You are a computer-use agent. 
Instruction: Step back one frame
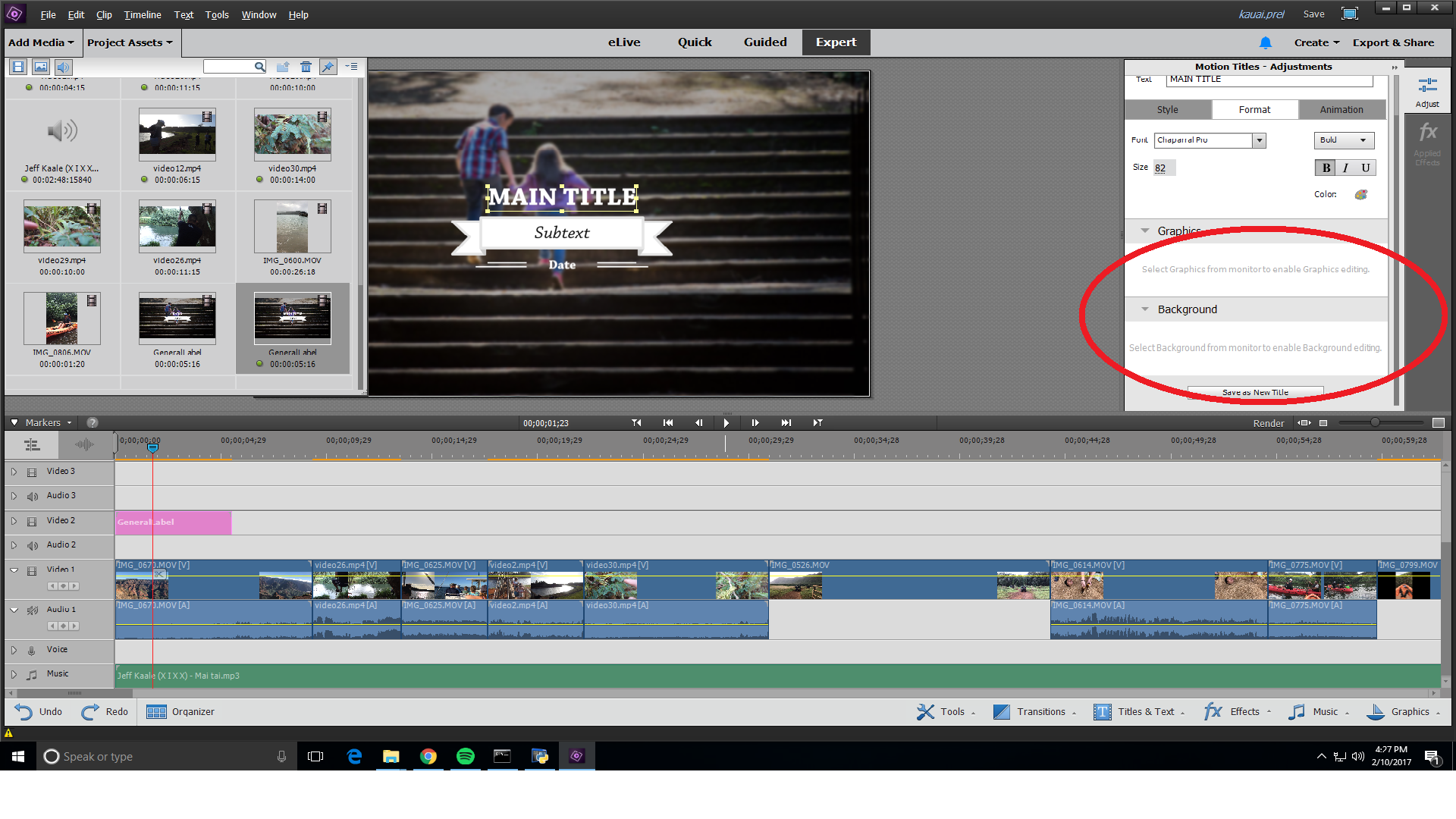698,423
